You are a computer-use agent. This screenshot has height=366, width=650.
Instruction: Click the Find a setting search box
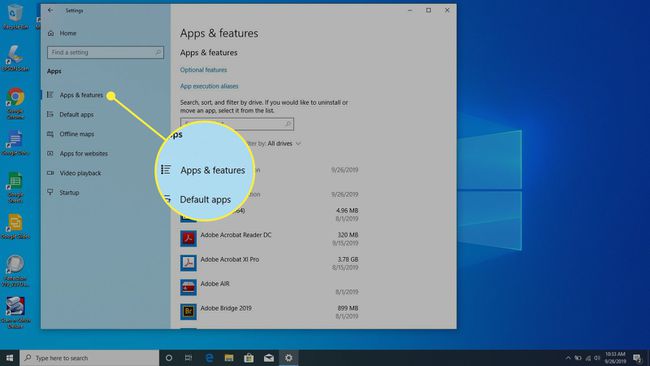click(x=105, y=53)
